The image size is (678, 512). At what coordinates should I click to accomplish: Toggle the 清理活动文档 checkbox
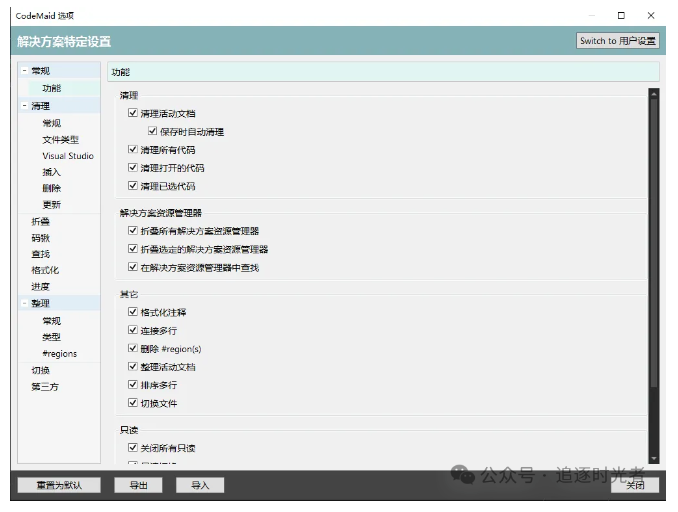tap(133, 113)
